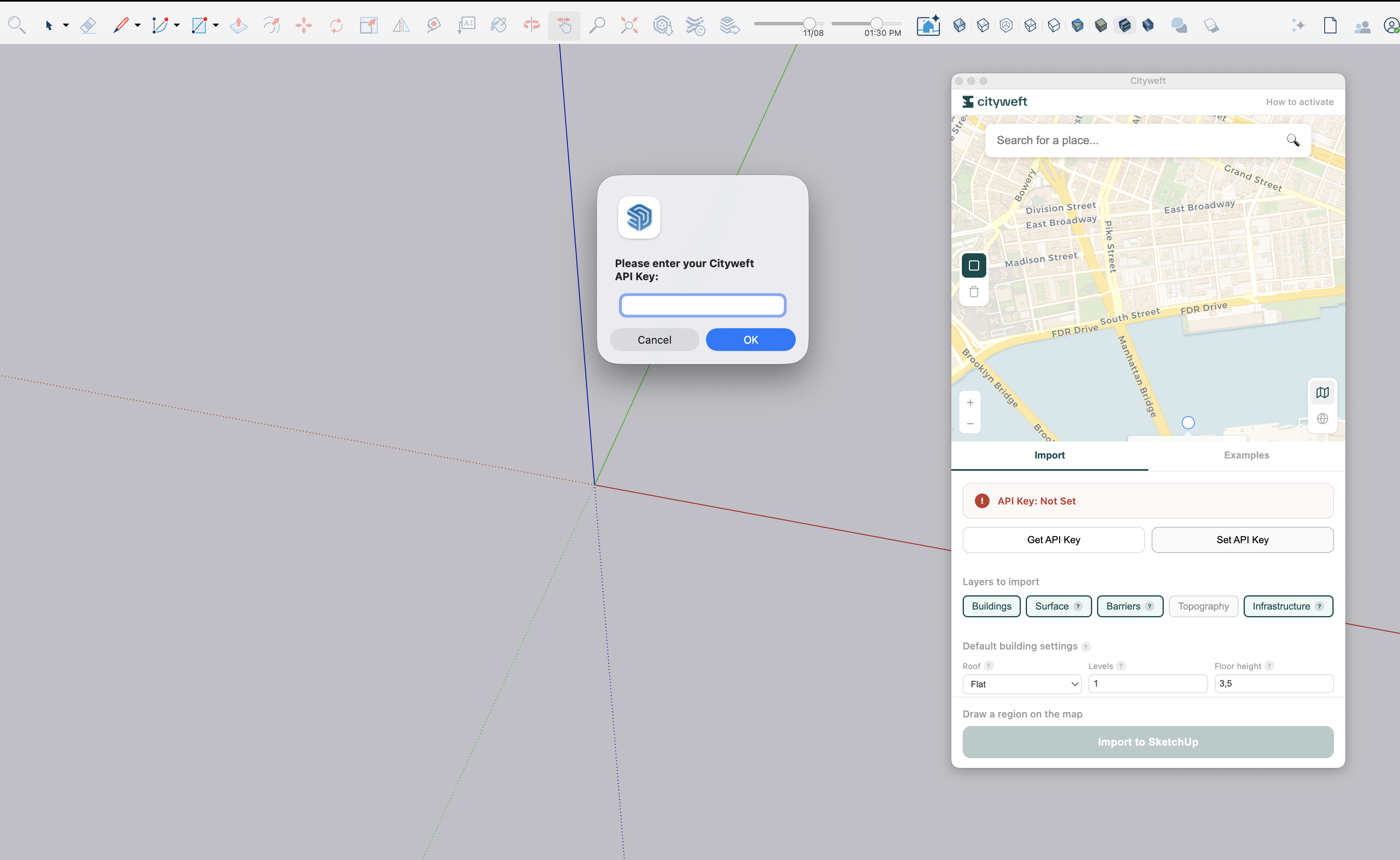Select the Eraser tool

[88, 25]
